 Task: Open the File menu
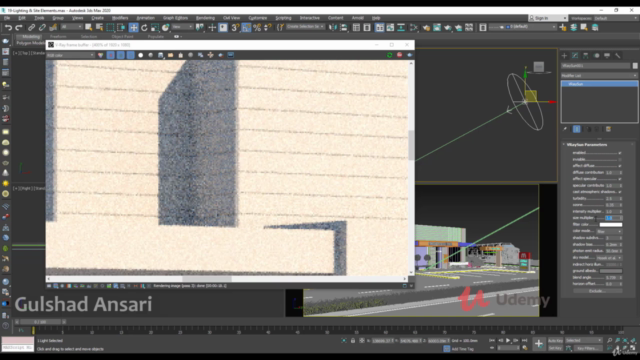[7, 18]
